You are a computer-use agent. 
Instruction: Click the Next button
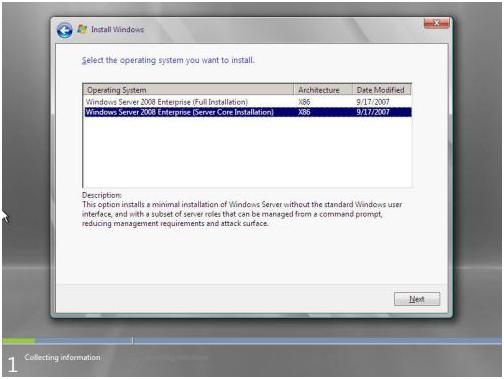417,299
